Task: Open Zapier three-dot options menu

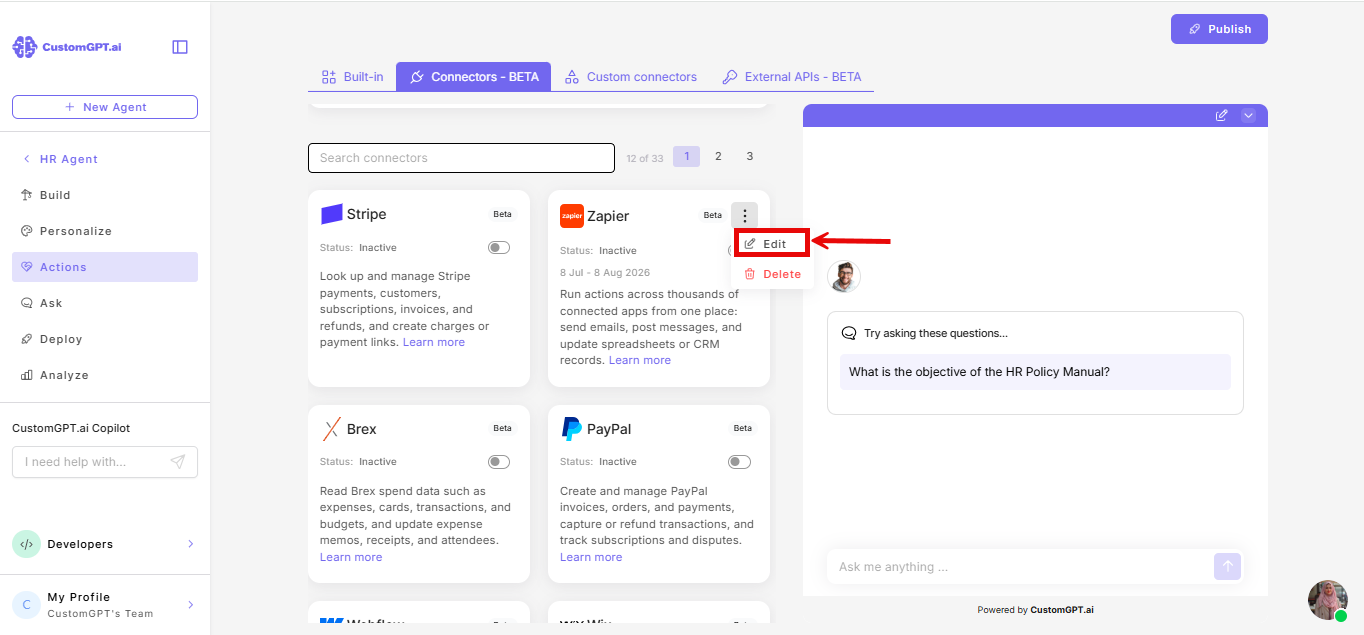Action: click(x=744, y=215)
